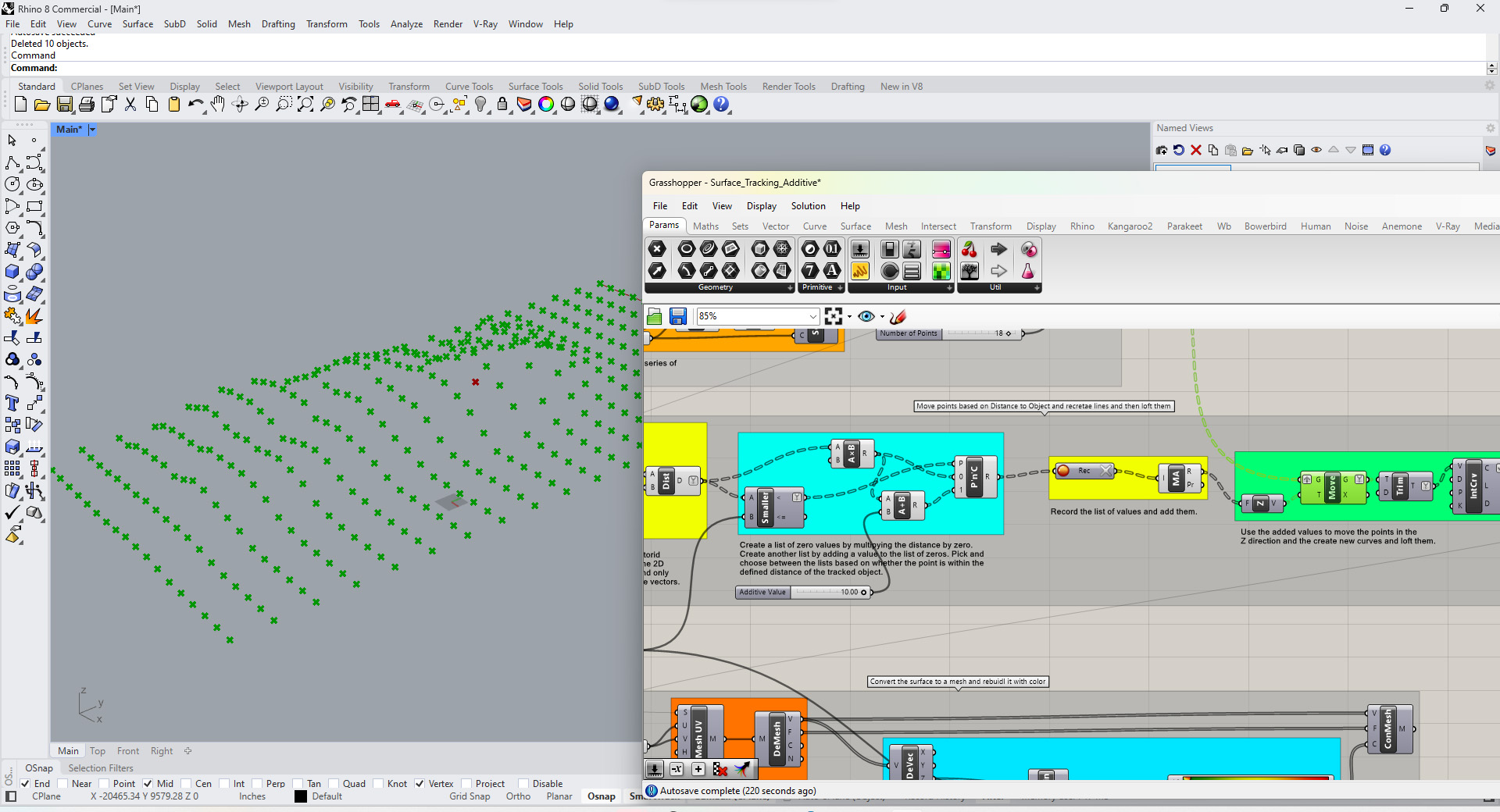The height and width of the screenshot is (812, 1500).
Task: Click the Grasshopper sketch pencil icon
Action: click(898, 316)
